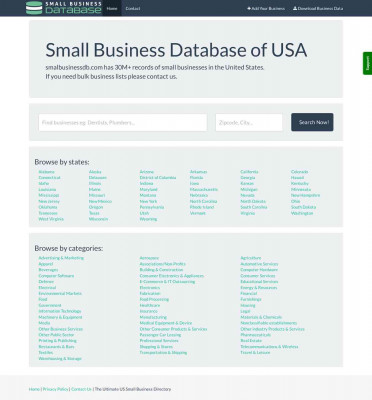The height and width of the screenshot is (400, 372).
Task: Open Machinery & Equipment category
Action: tap(60, 317)
